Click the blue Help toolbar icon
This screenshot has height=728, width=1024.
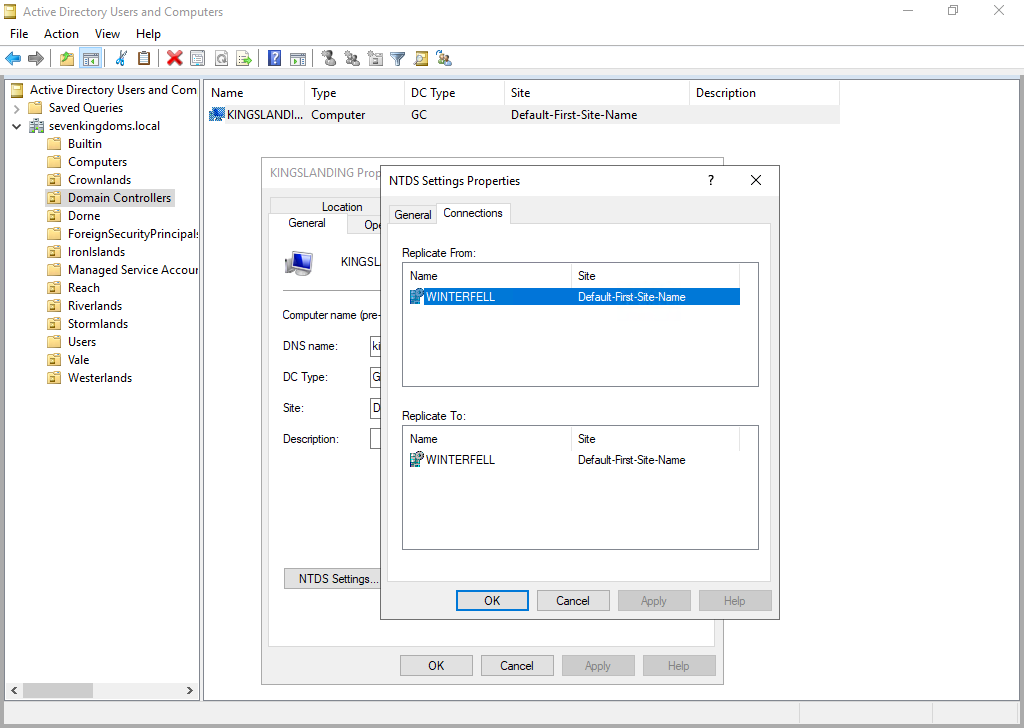click(x=274, y=59)
